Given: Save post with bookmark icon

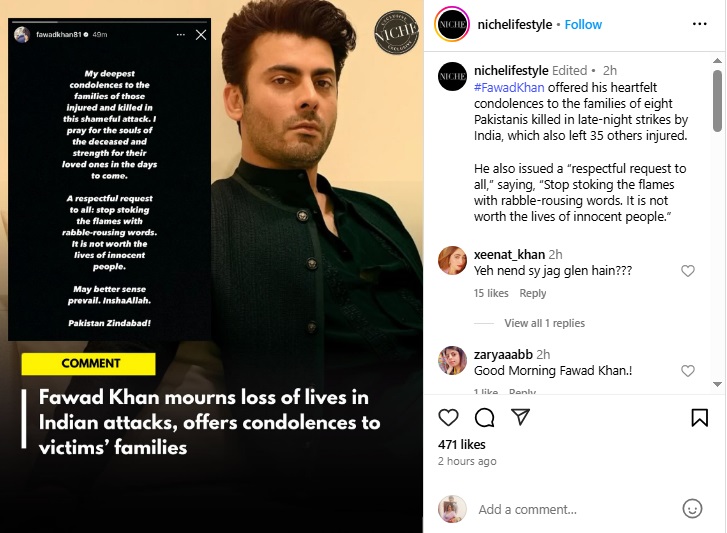Looking at the screenshot, I should point(700,417).
